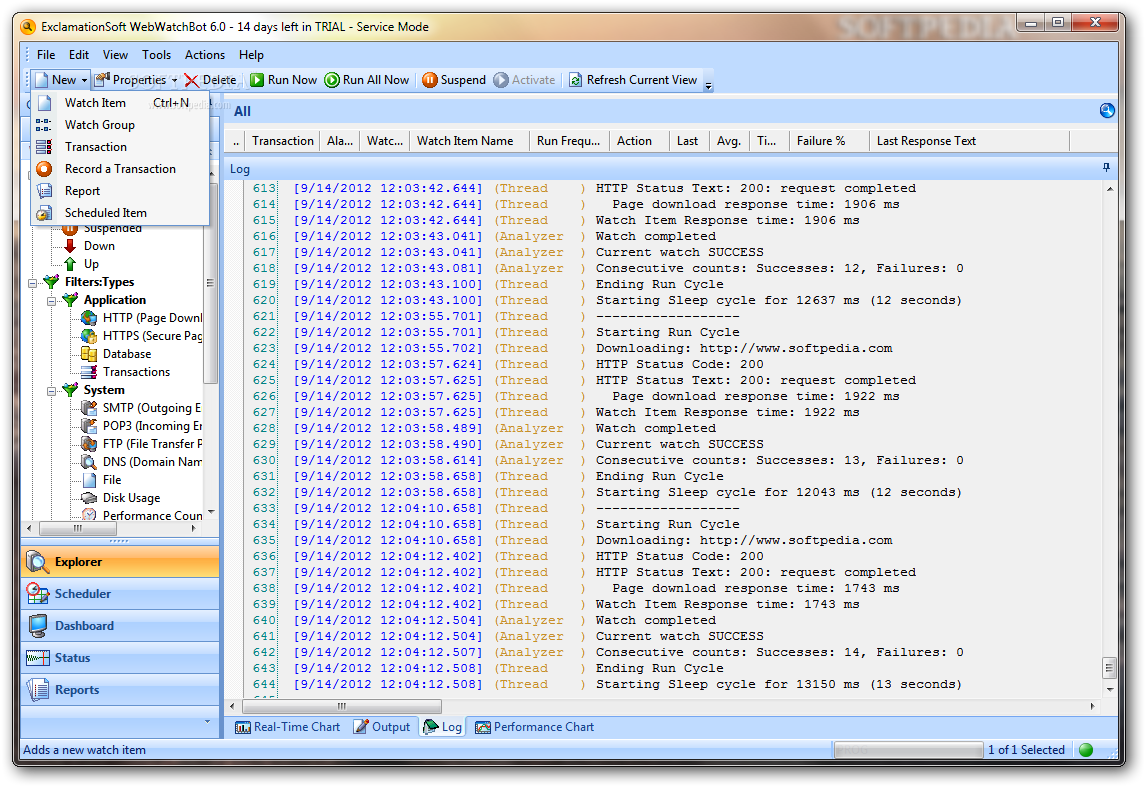1146x787 pixels.
Task: Open the Properties dropdown arrow
Action: coord(175,80)
